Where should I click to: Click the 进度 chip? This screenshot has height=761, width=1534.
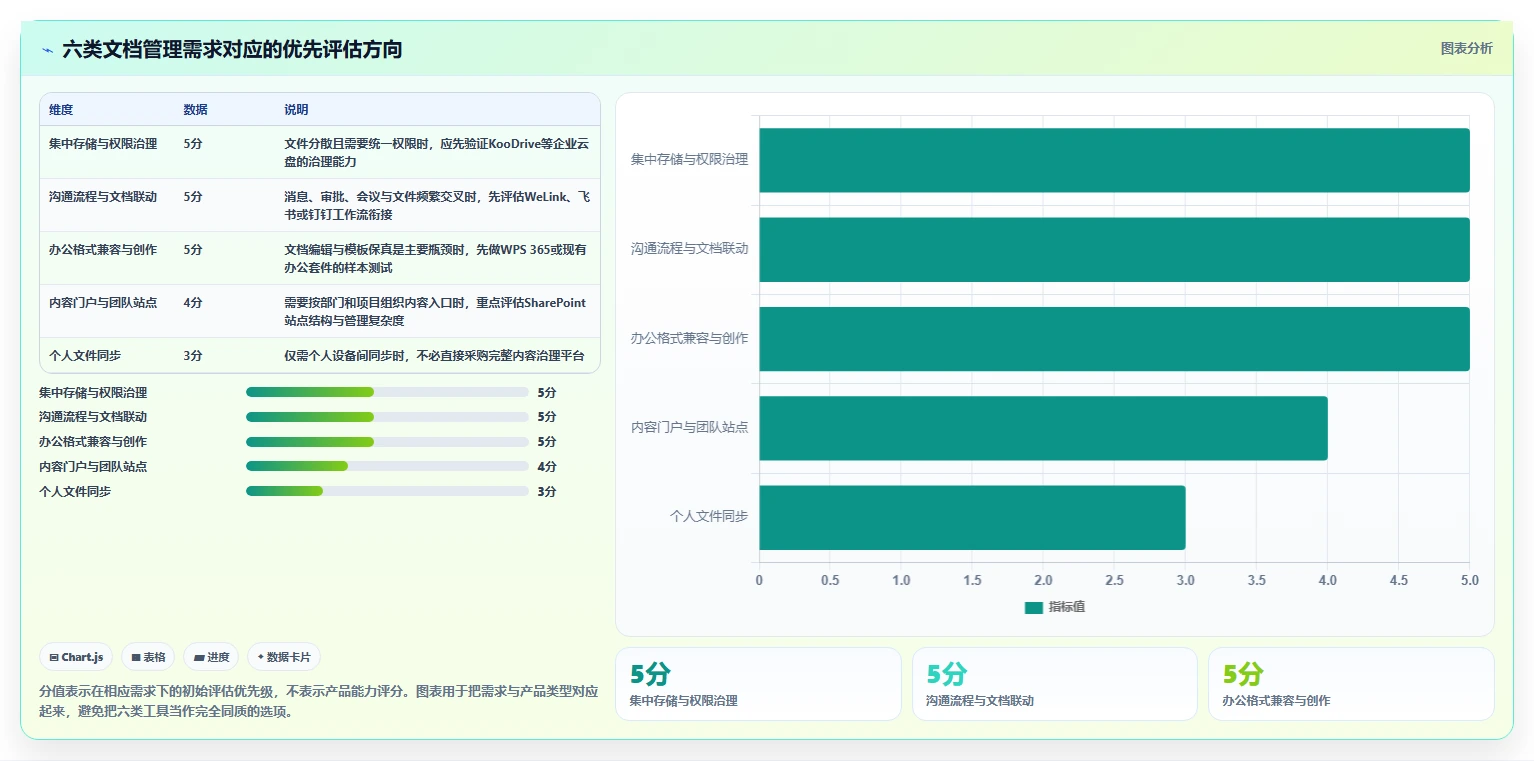click(211, 657)
